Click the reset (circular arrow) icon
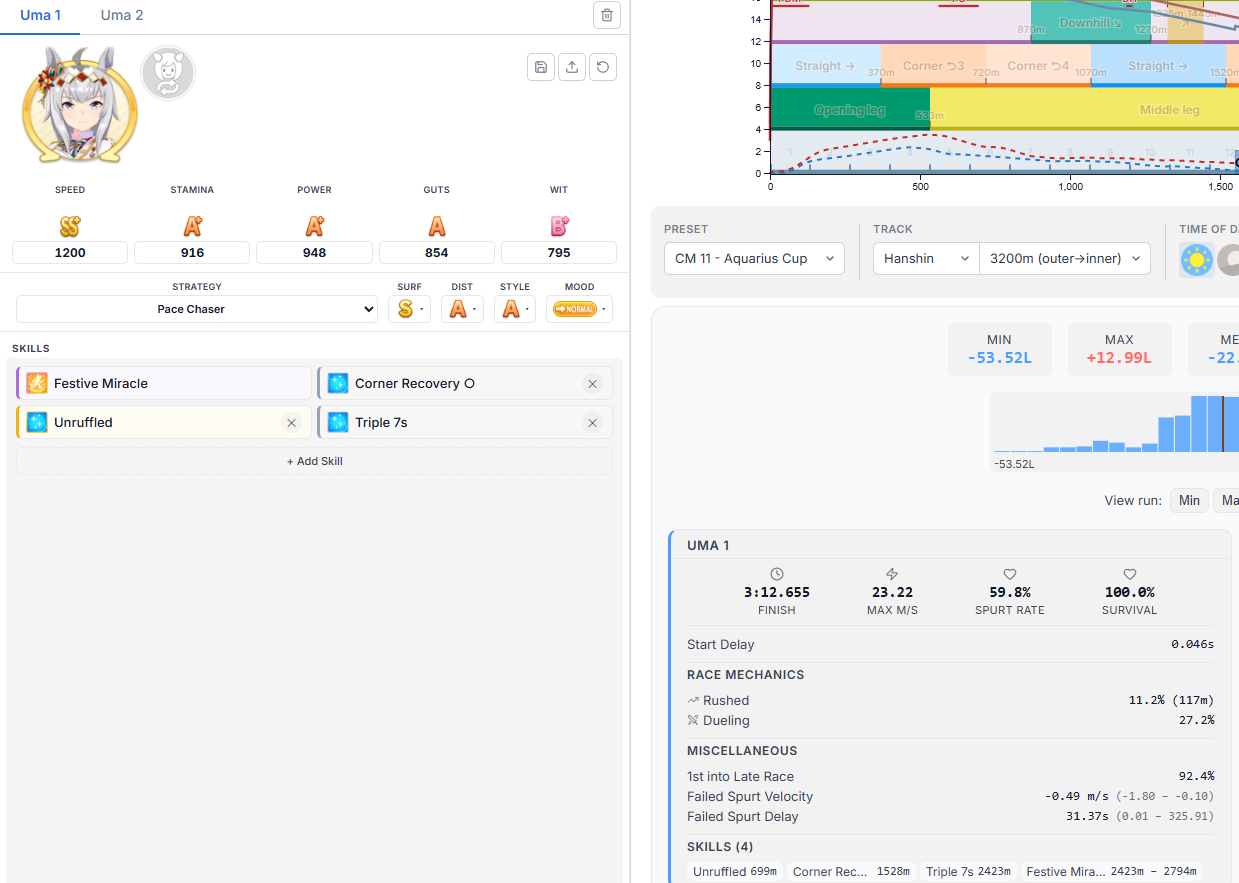1239x883 pixels. pos(603,67)
